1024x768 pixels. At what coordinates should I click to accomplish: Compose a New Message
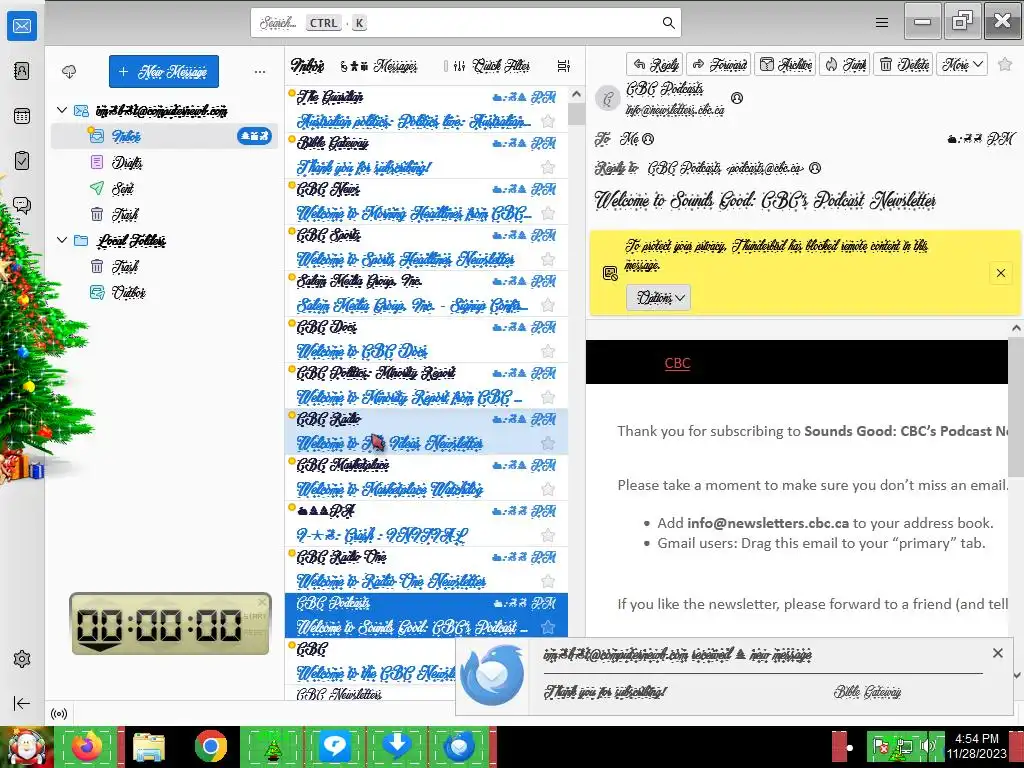[x=164, y=71]
